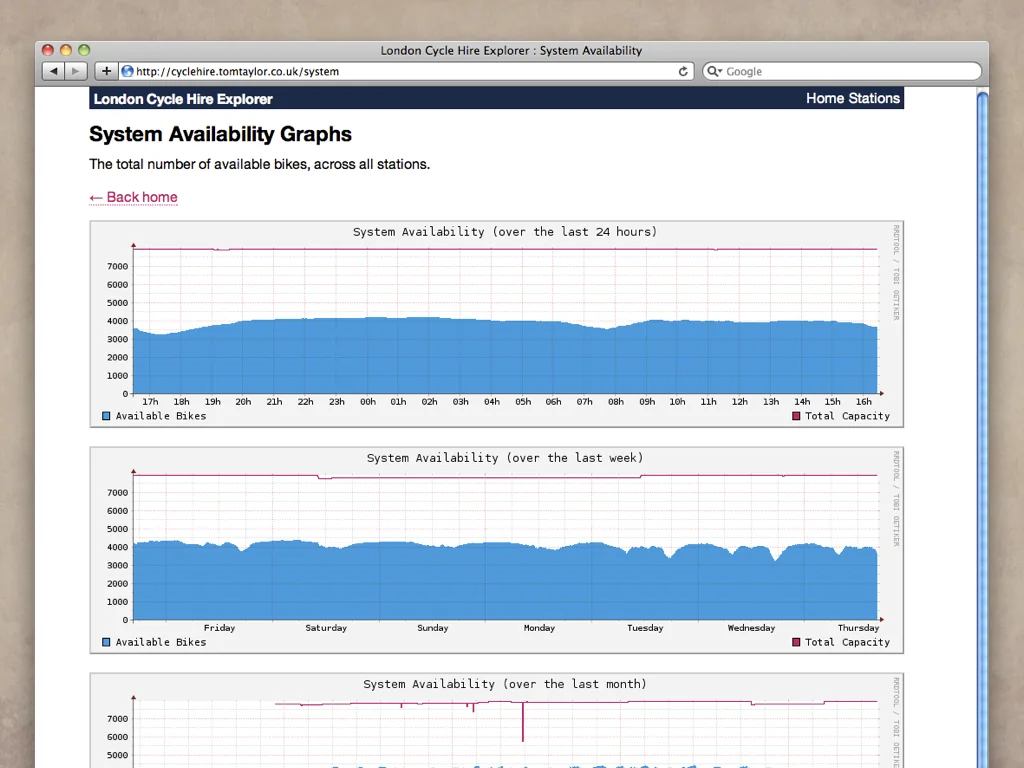Click the last week graph title text
This screenshot has height=768, width=1024.
click(505, 458)
